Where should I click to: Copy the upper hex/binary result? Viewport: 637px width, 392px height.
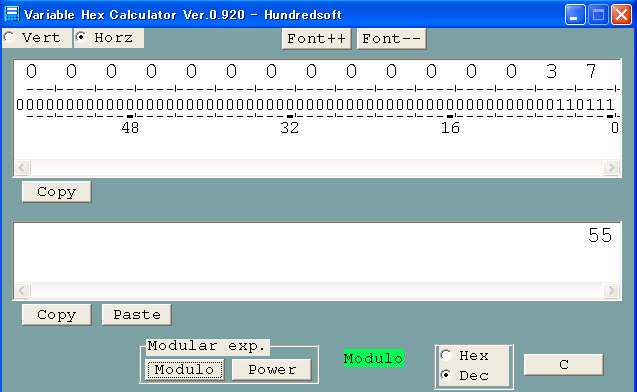pyautogui.click(x=56, y=192)
